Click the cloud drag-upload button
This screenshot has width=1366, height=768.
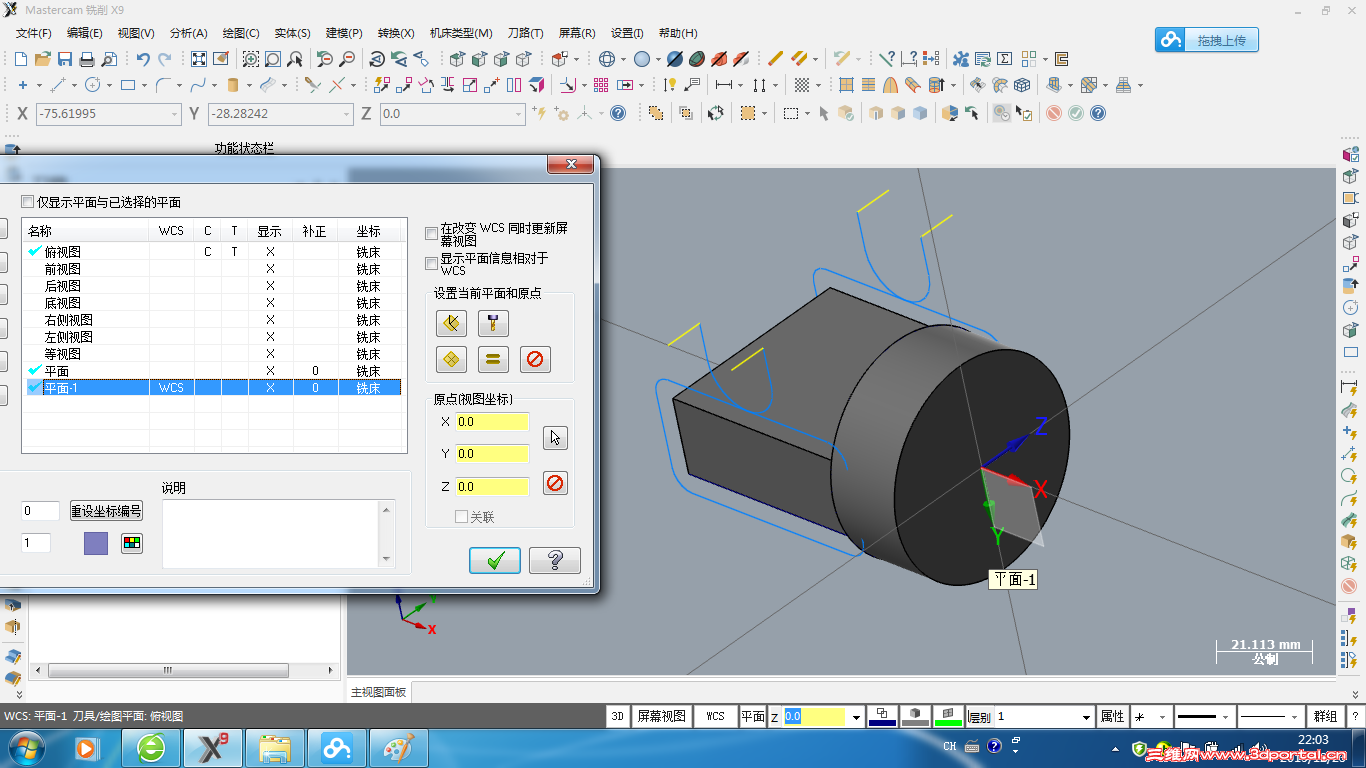point(1206,40)
